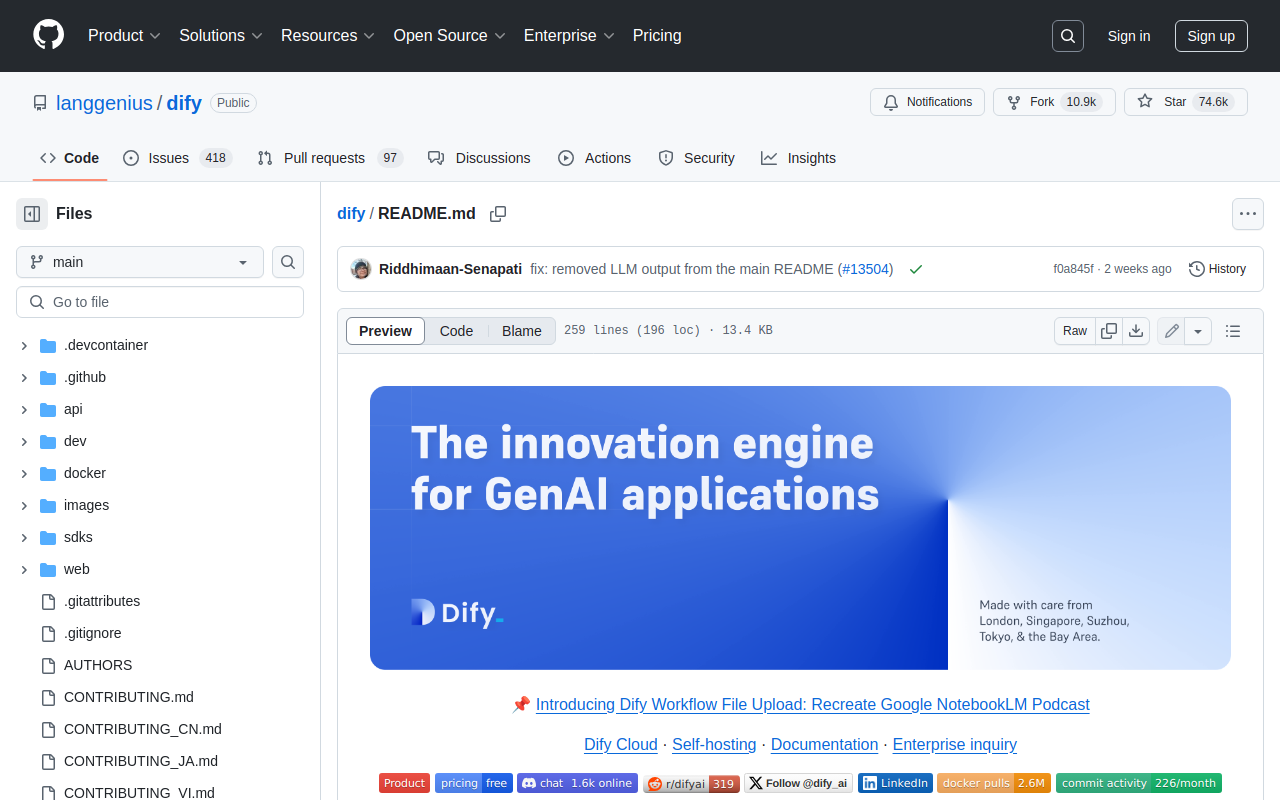This screenshot has width=1280, height=800.
Task: Open the docker pulls badge
Action: pyautogui.click(x=994, y=783)
